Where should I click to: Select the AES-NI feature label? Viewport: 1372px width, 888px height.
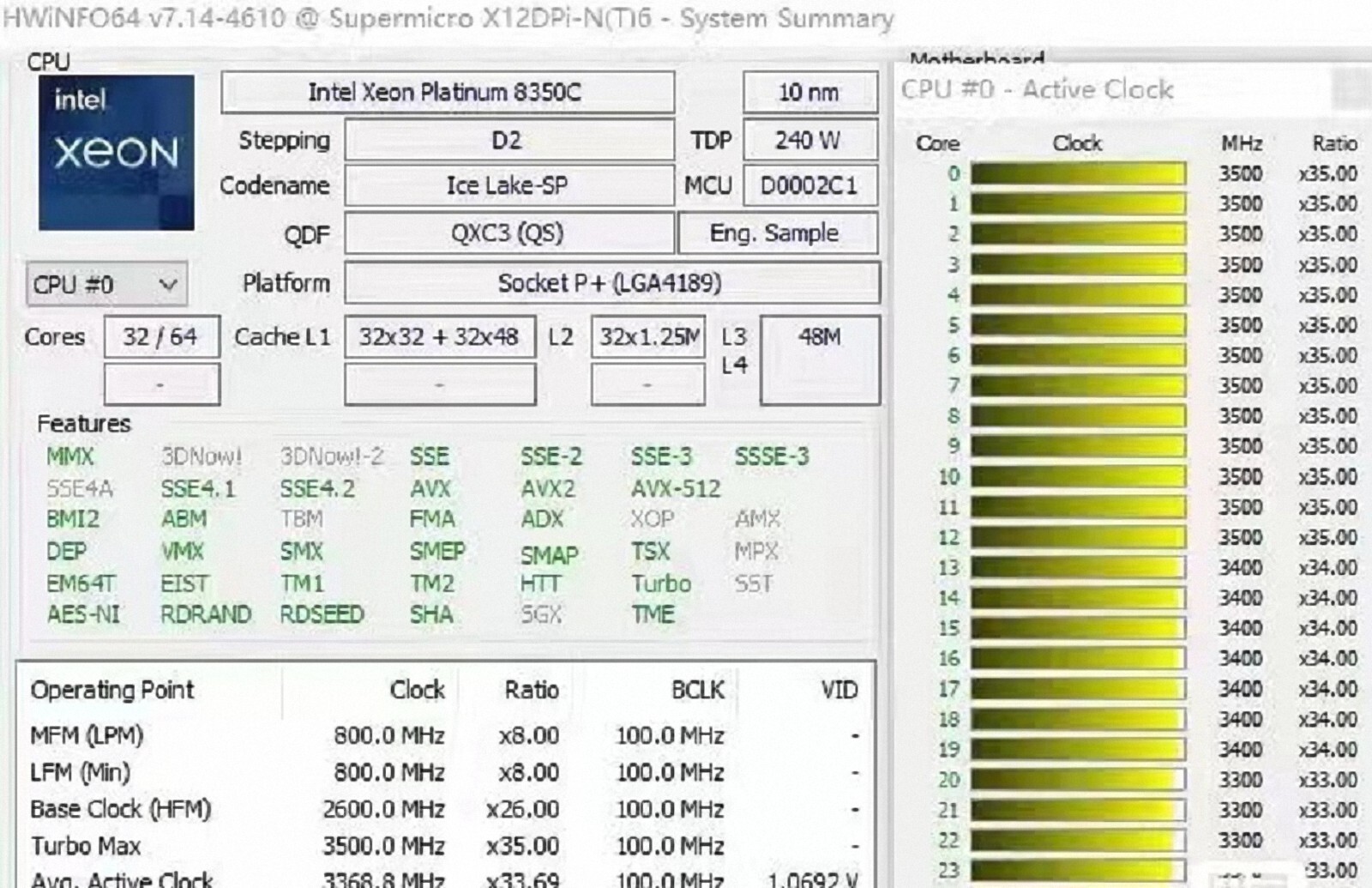pos(83,614)
